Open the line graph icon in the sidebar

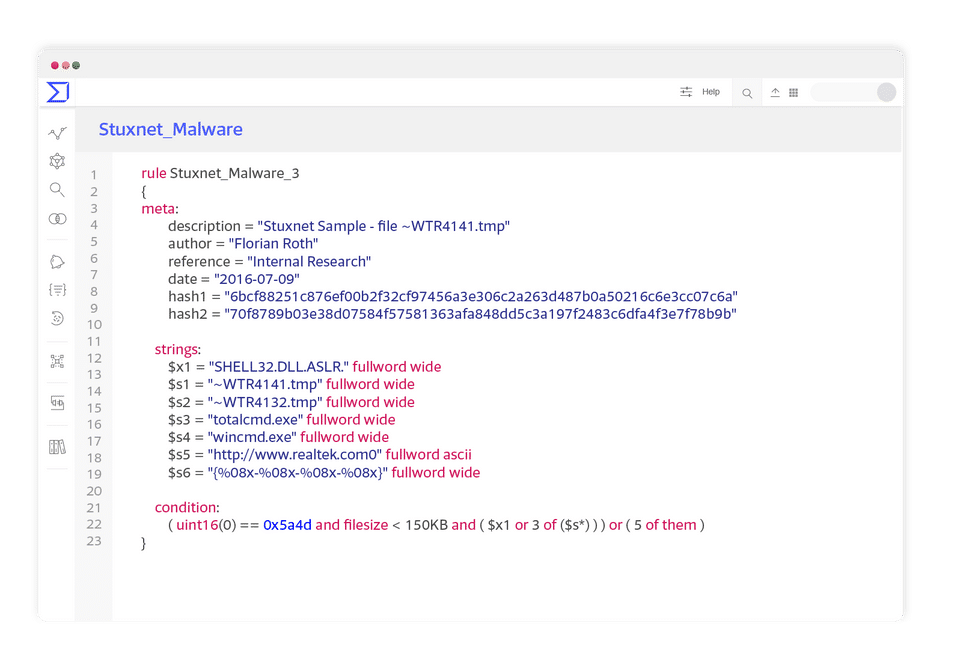point(58,133)
